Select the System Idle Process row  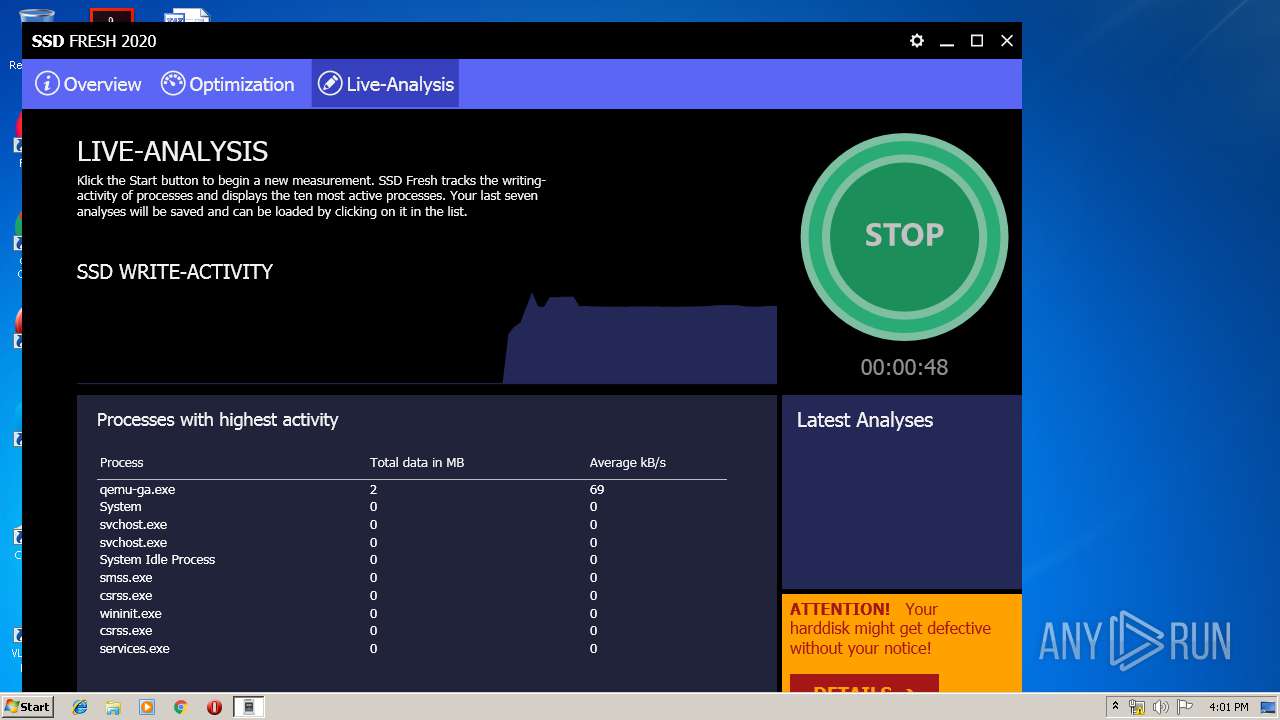tap(412, 560)
